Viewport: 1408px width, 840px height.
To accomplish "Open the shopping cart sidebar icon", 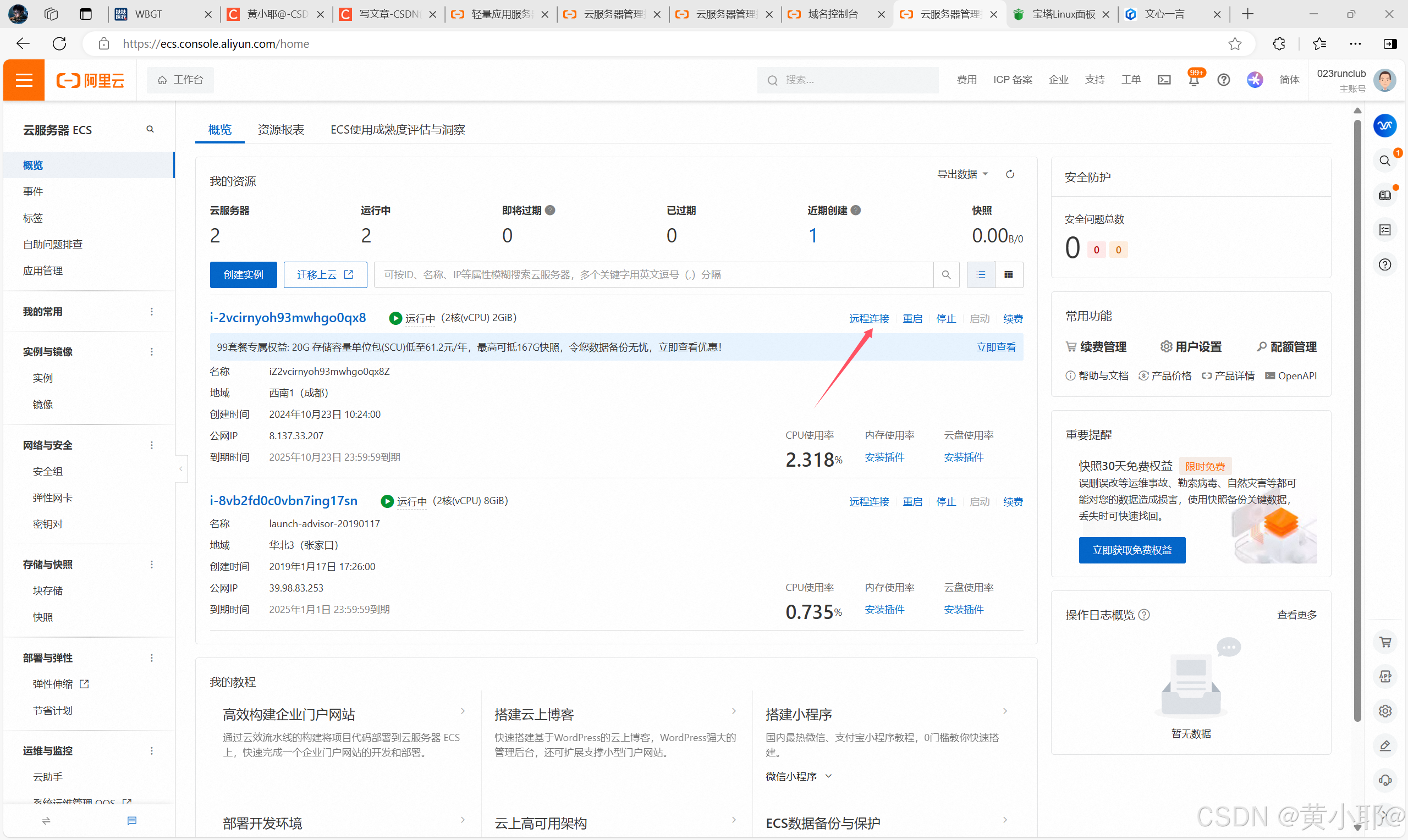I will tap(1385, 642).
